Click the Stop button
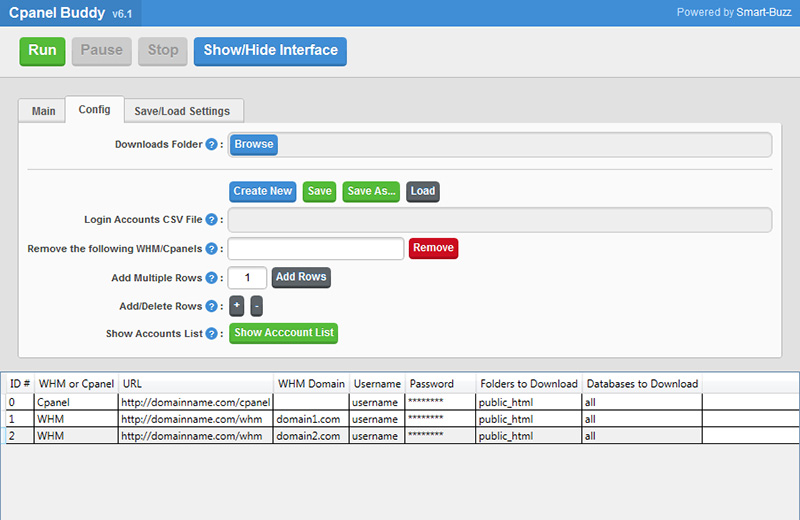The image size is (800, 520). [163, 51]
